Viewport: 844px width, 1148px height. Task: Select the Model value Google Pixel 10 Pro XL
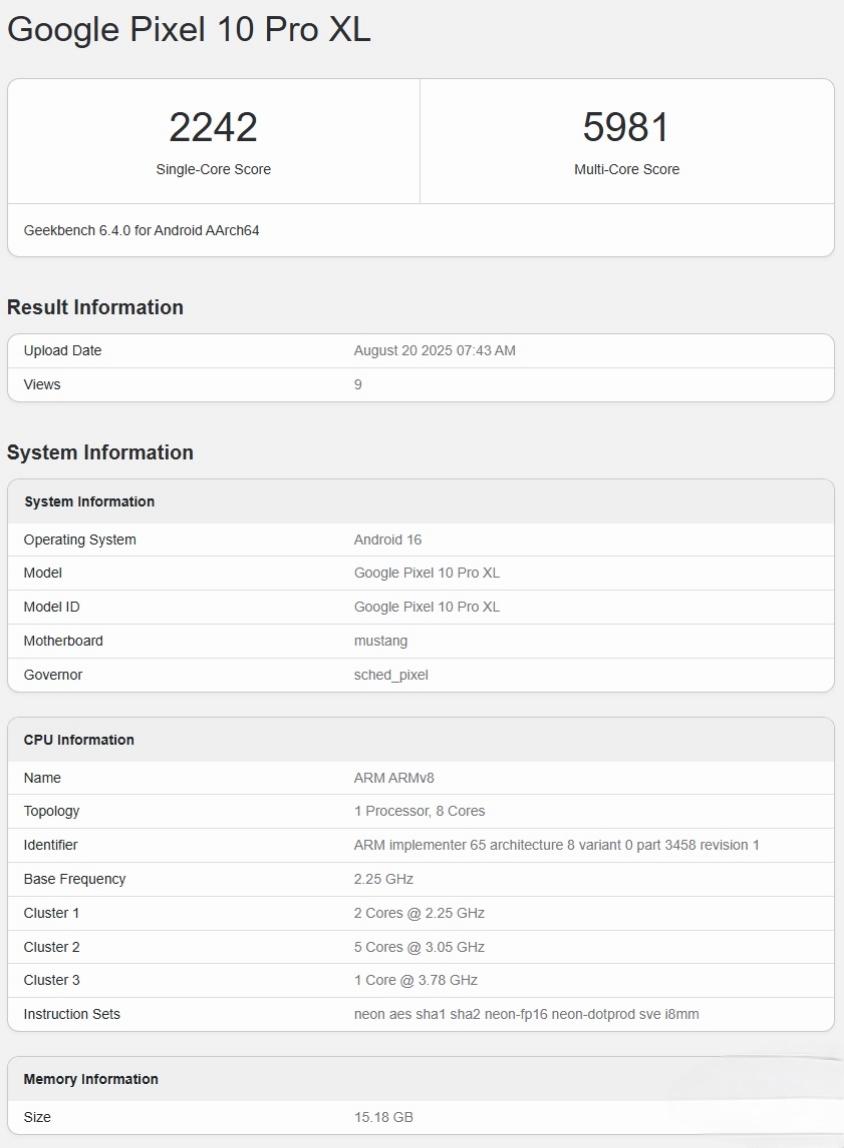[x=427, y=573]
